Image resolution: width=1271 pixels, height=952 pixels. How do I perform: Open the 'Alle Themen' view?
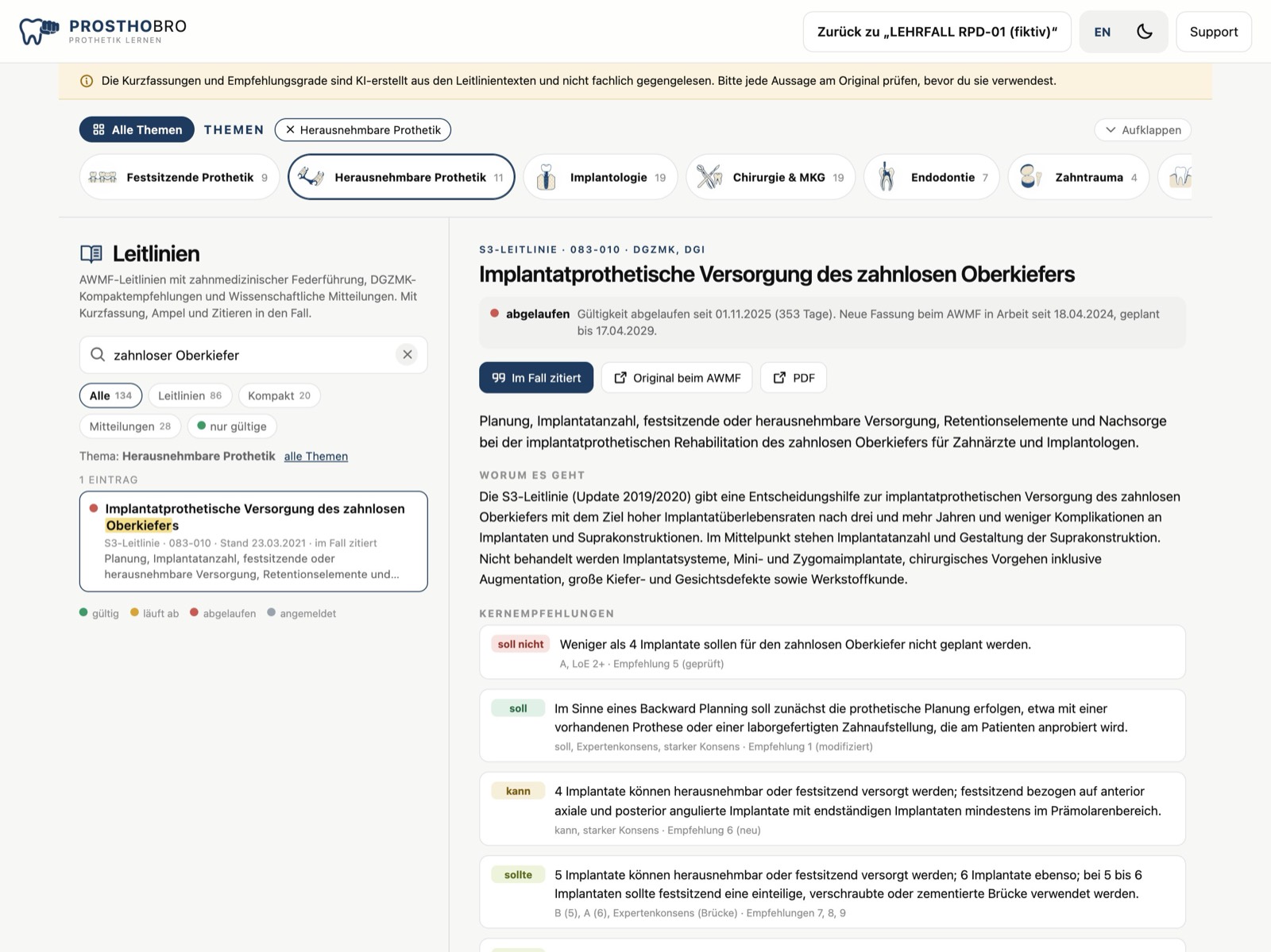pyautogui.click(x=137, y=129)
